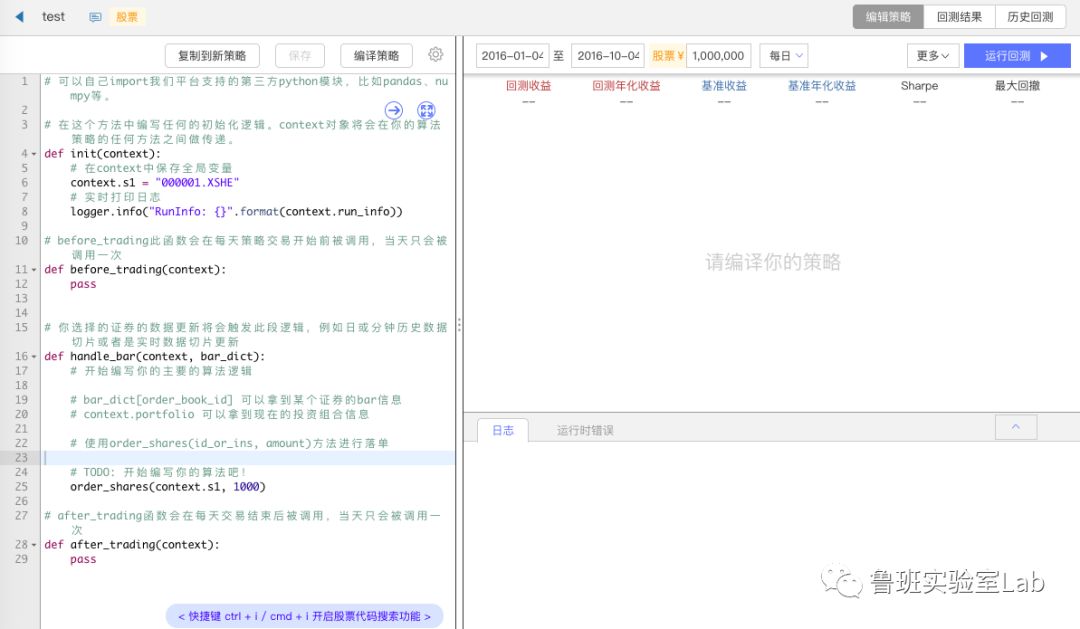The width and height of the screenshot is (1080, 629).
Task: Open 历史回测 tab
Action: [x=1030, y=17]
